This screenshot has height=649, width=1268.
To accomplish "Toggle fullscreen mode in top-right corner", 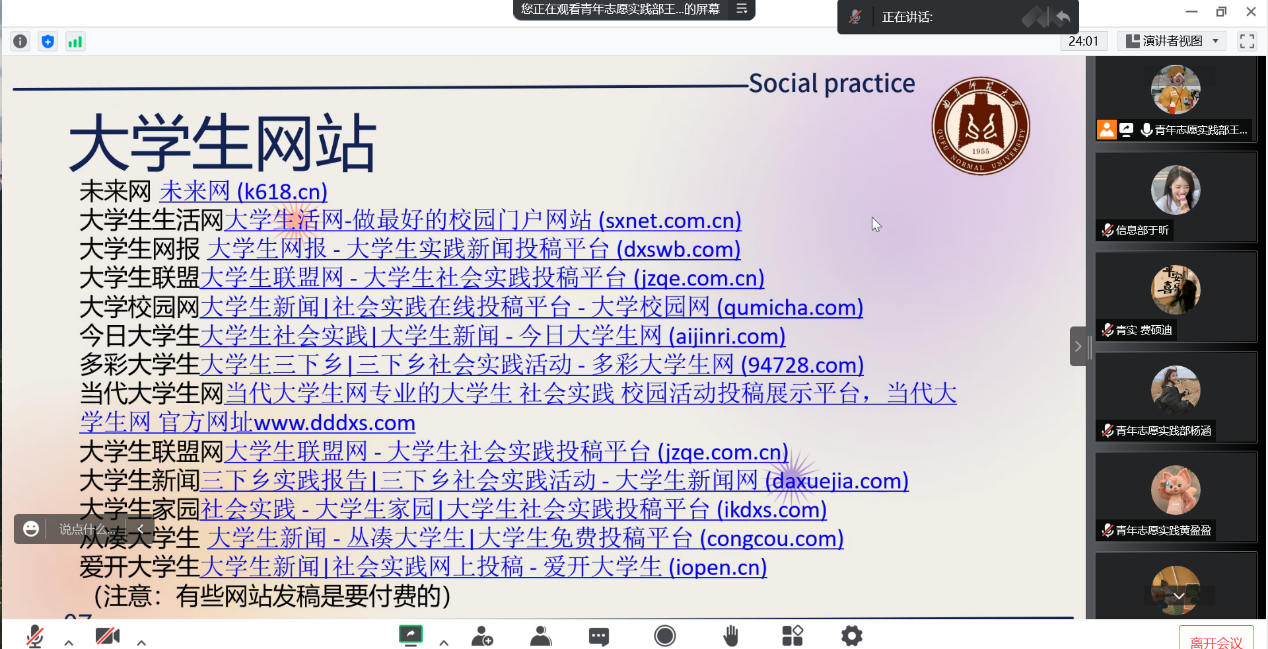I will tap(1247, 41).
